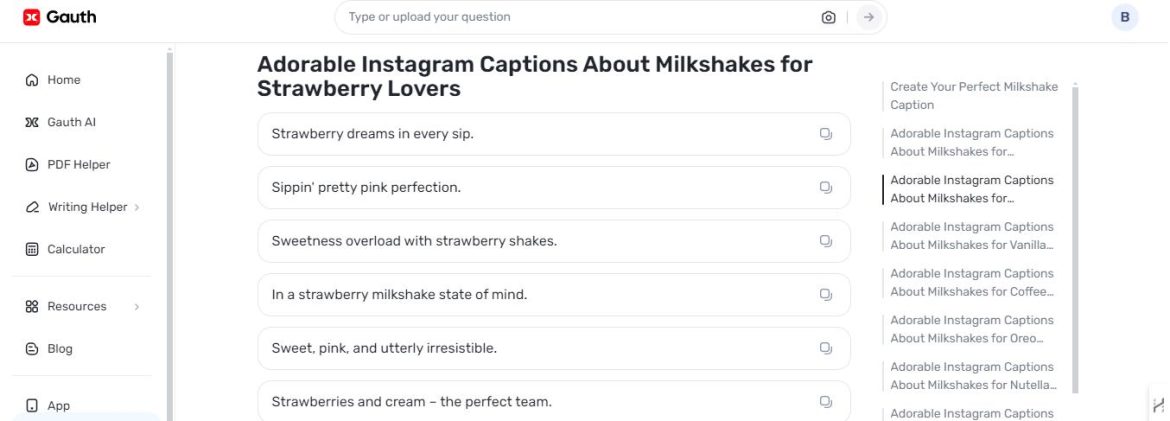Copy 'Strawberry dreams in every sip' caption
This screenshot has height=421, width=1170.
pyautogui.click(x=825, y=134)
